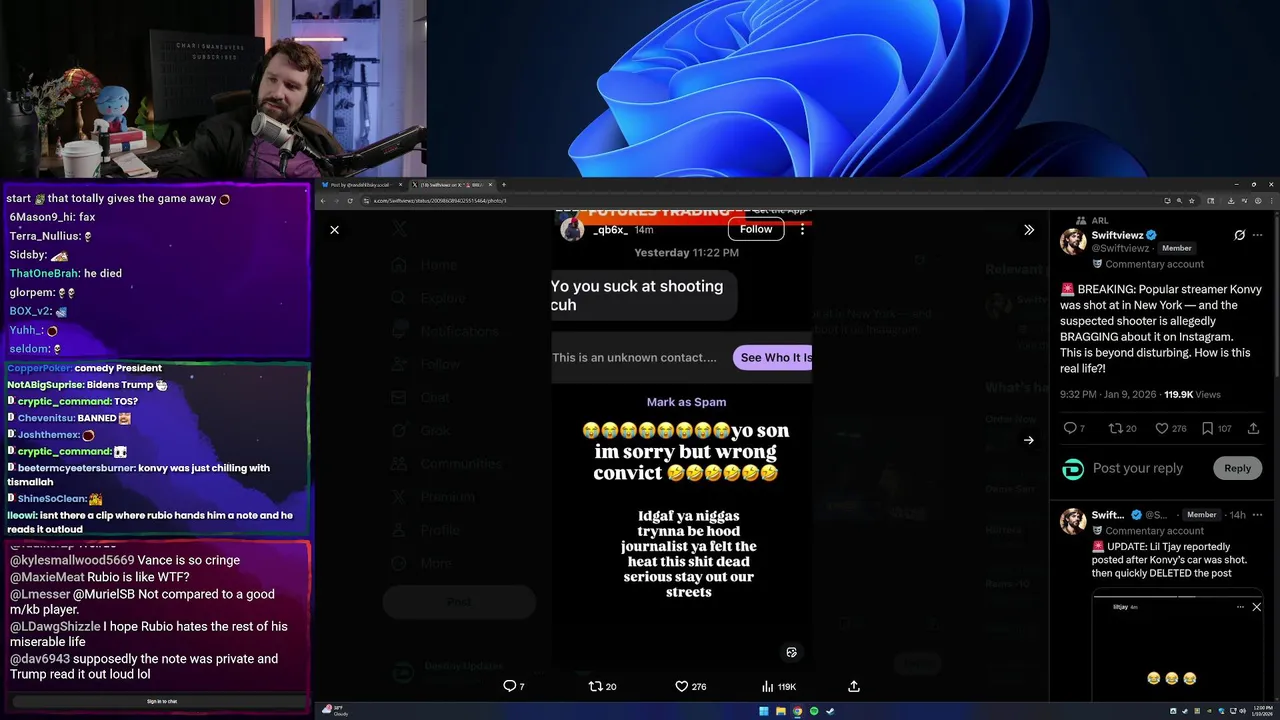Click the Reply button

(1237, 468)
